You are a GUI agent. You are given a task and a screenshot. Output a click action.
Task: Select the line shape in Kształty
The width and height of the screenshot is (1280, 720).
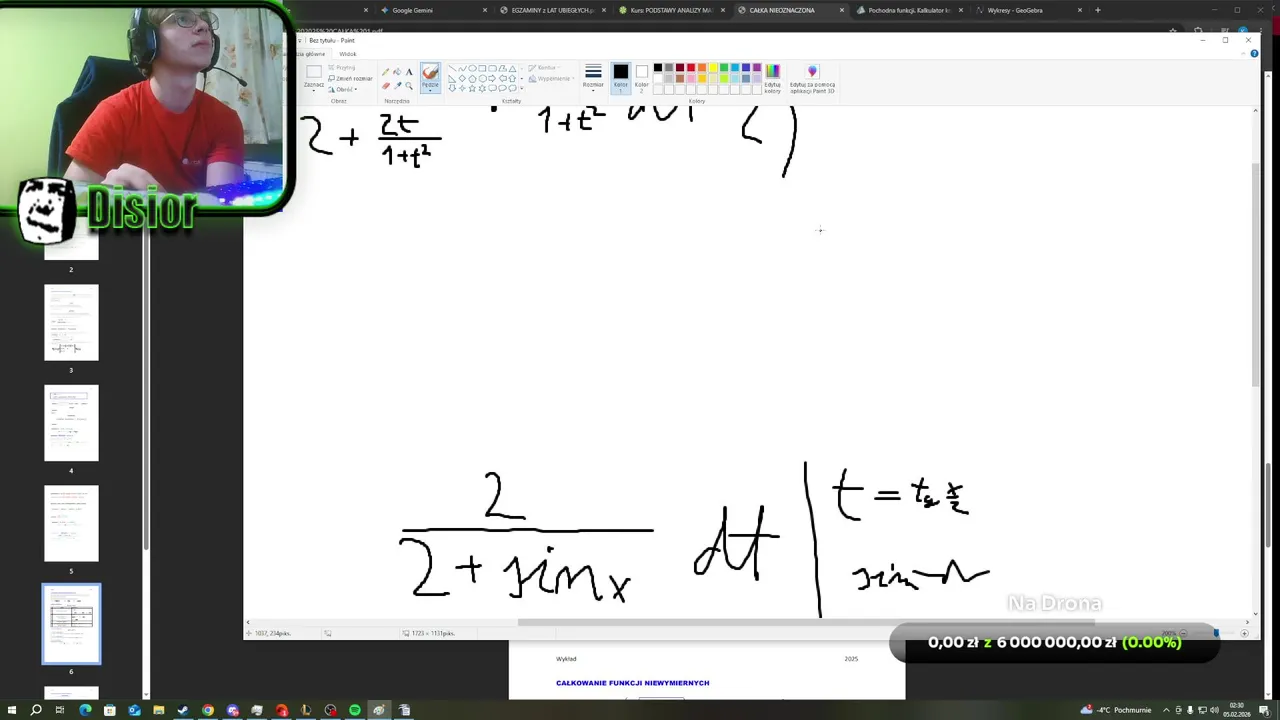(x=452, y=68)
